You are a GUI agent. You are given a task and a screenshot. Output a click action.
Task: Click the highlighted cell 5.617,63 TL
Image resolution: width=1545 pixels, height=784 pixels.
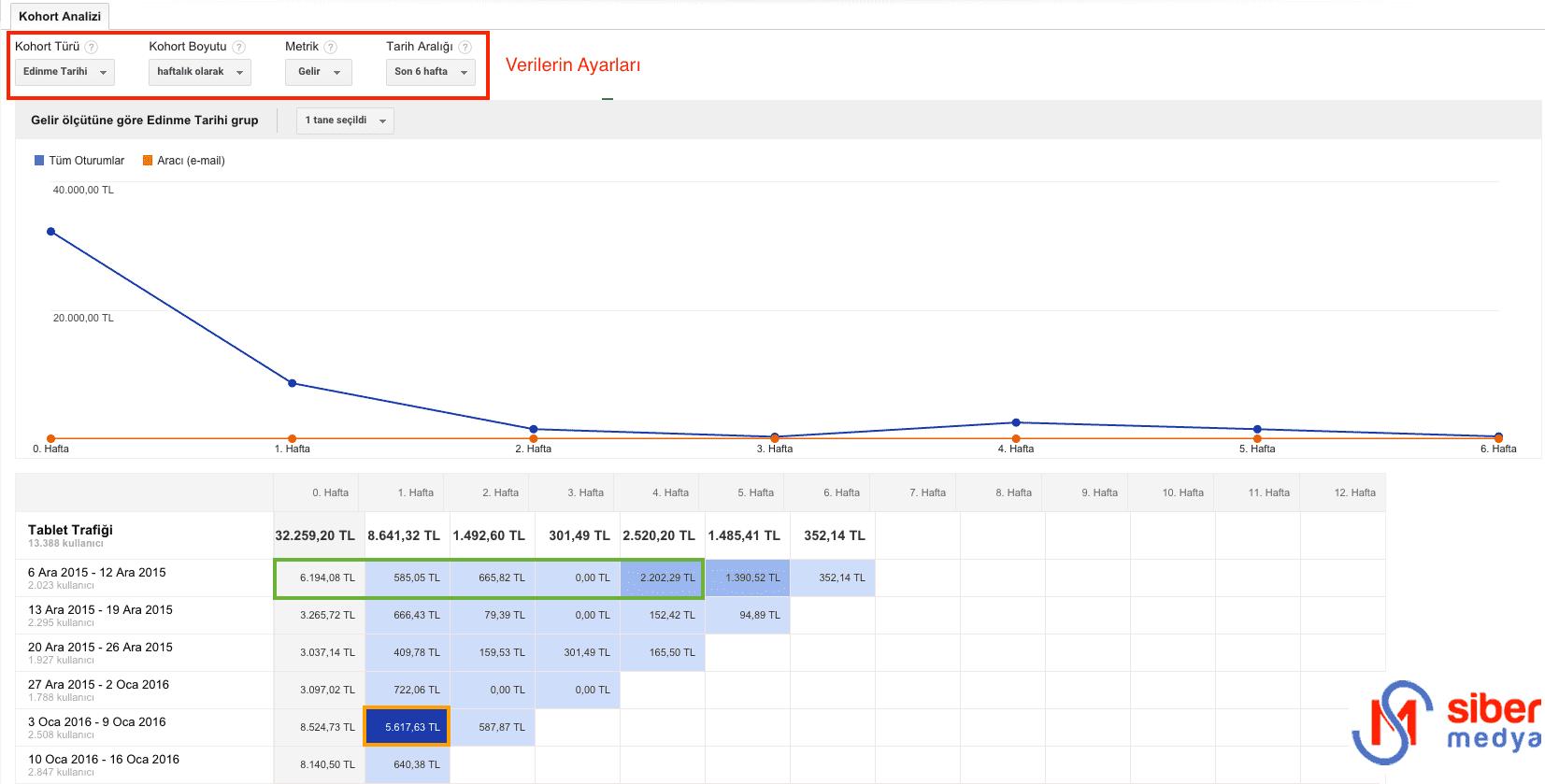(408, 727)
